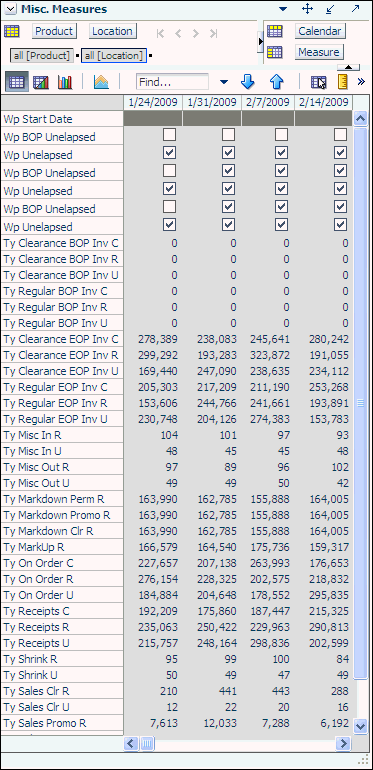Image resolution: width=373 pixels, height=770 pixels.
Task: Select the Wp Start Date row header
Action: pos(62,119)
